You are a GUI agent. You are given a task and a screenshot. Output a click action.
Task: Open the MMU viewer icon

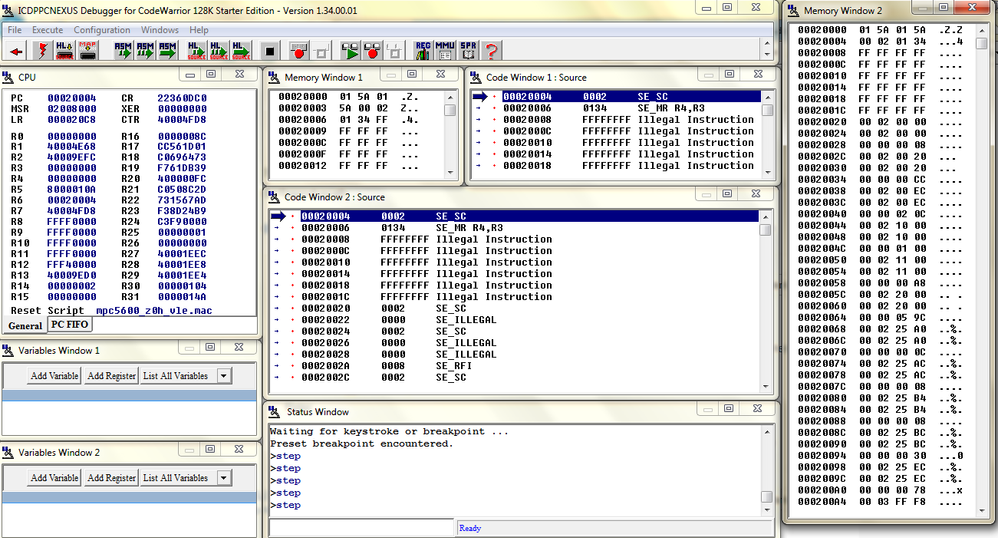(x=445, y=51)
